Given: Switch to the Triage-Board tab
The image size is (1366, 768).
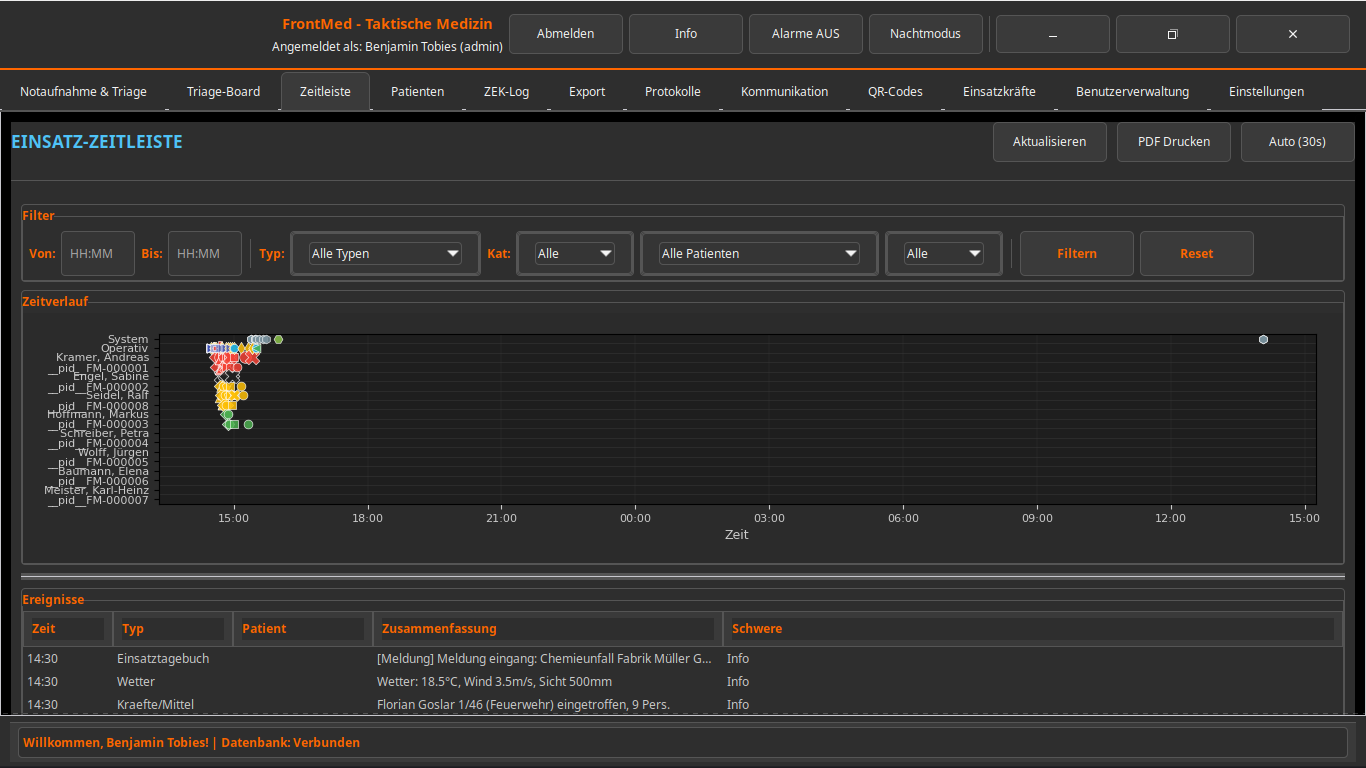Looking at the screenshot, I should [x=223, y=92].
